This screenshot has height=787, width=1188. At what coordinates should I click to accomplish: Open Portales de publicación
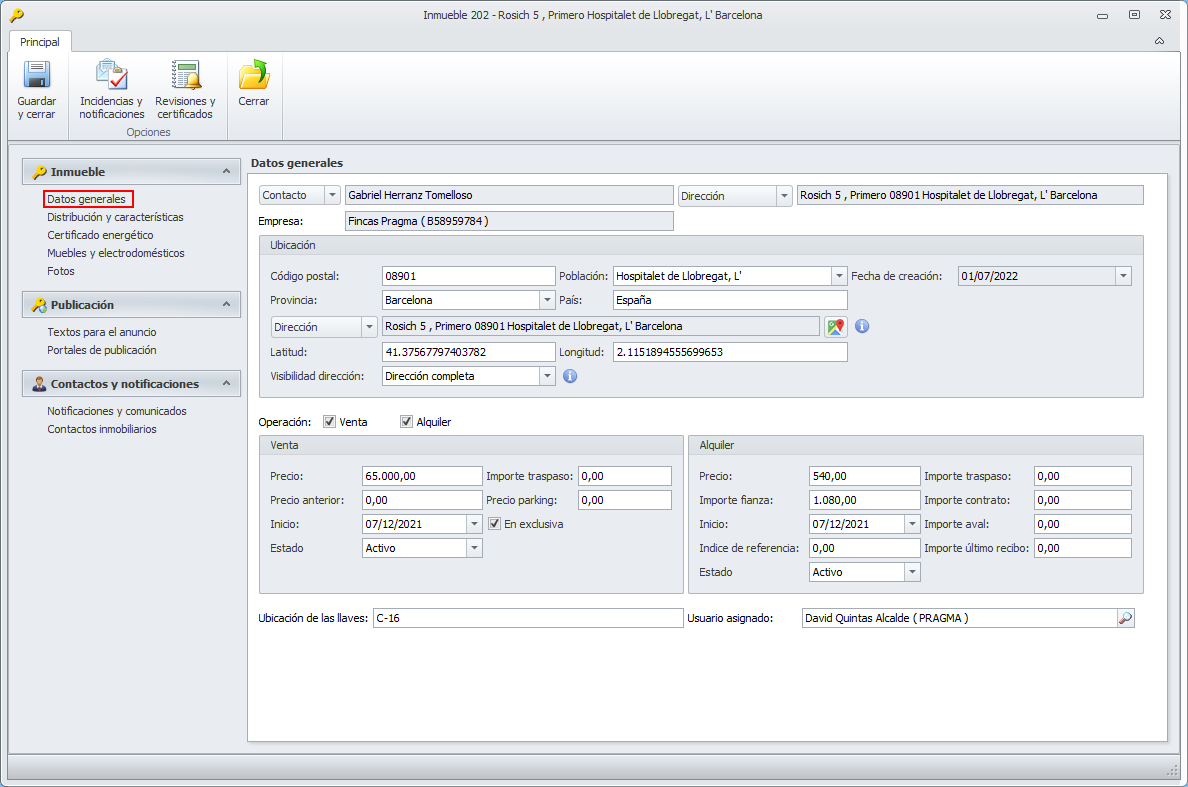[x=102, y=350]
